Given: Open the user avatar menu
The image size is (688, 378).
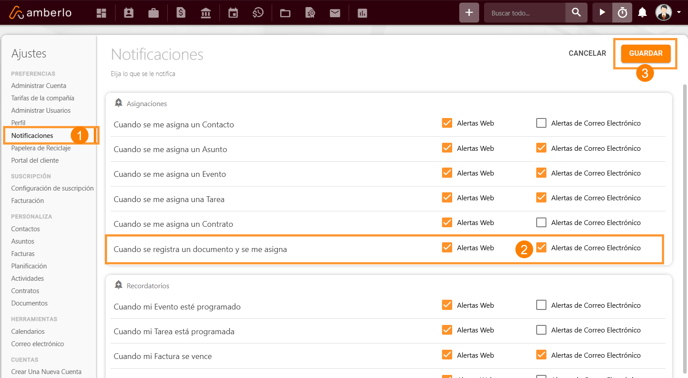Looking at the screenshot, I should pos(663,12).
